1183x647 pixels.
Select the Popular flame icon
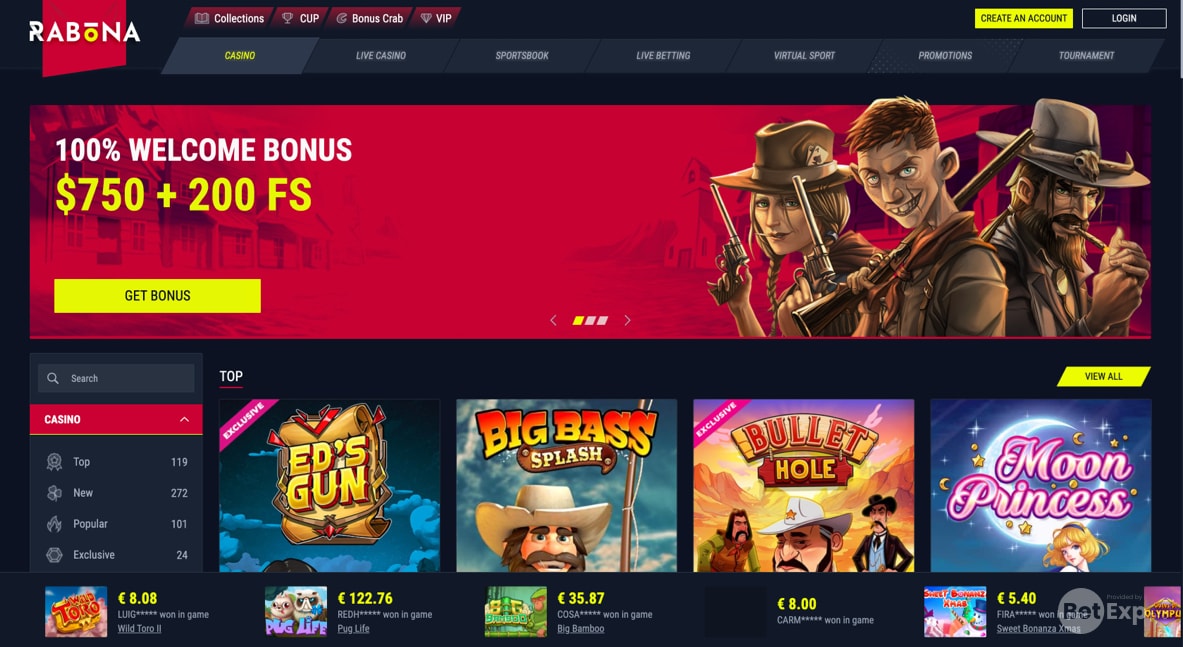[x=54, y=524]
